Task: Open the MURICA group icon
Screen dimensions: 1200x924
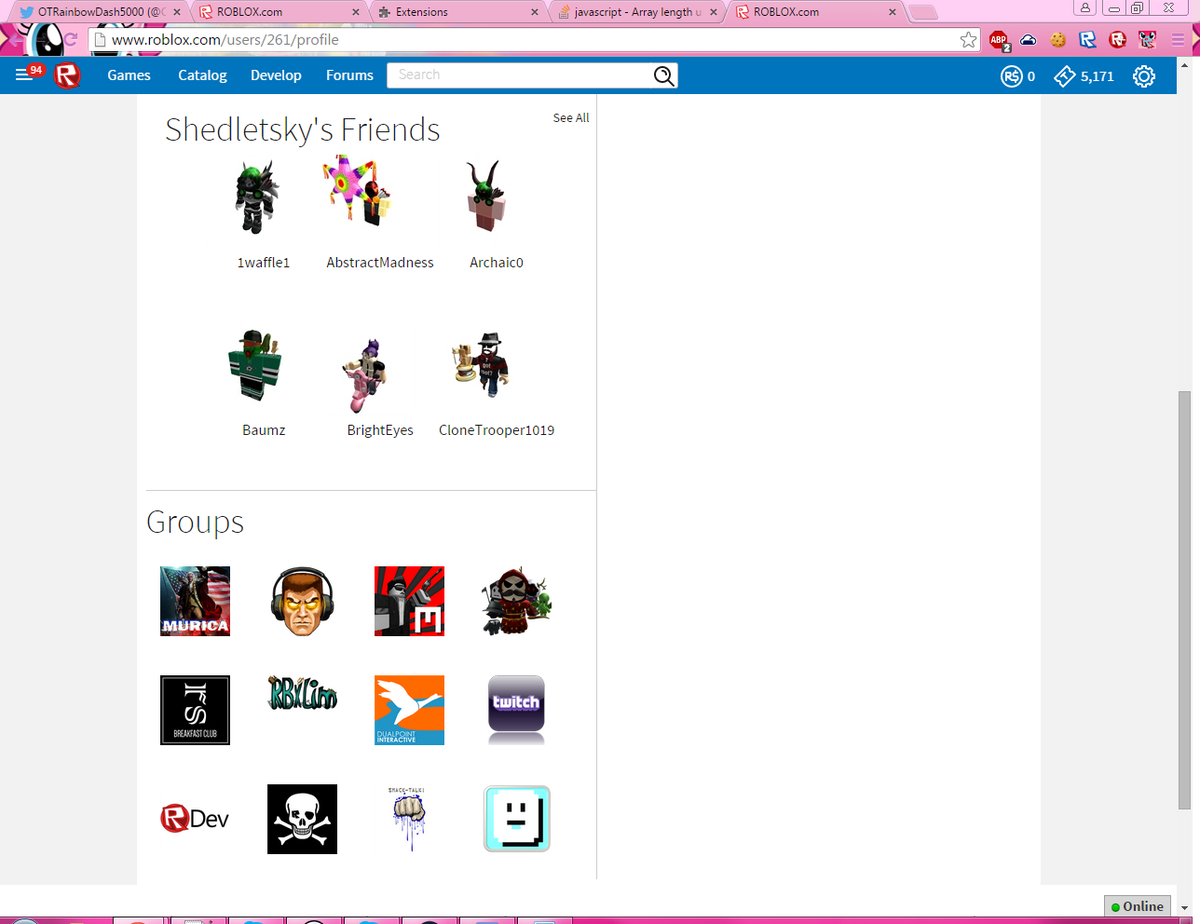Action: click(x=195, y=600)
